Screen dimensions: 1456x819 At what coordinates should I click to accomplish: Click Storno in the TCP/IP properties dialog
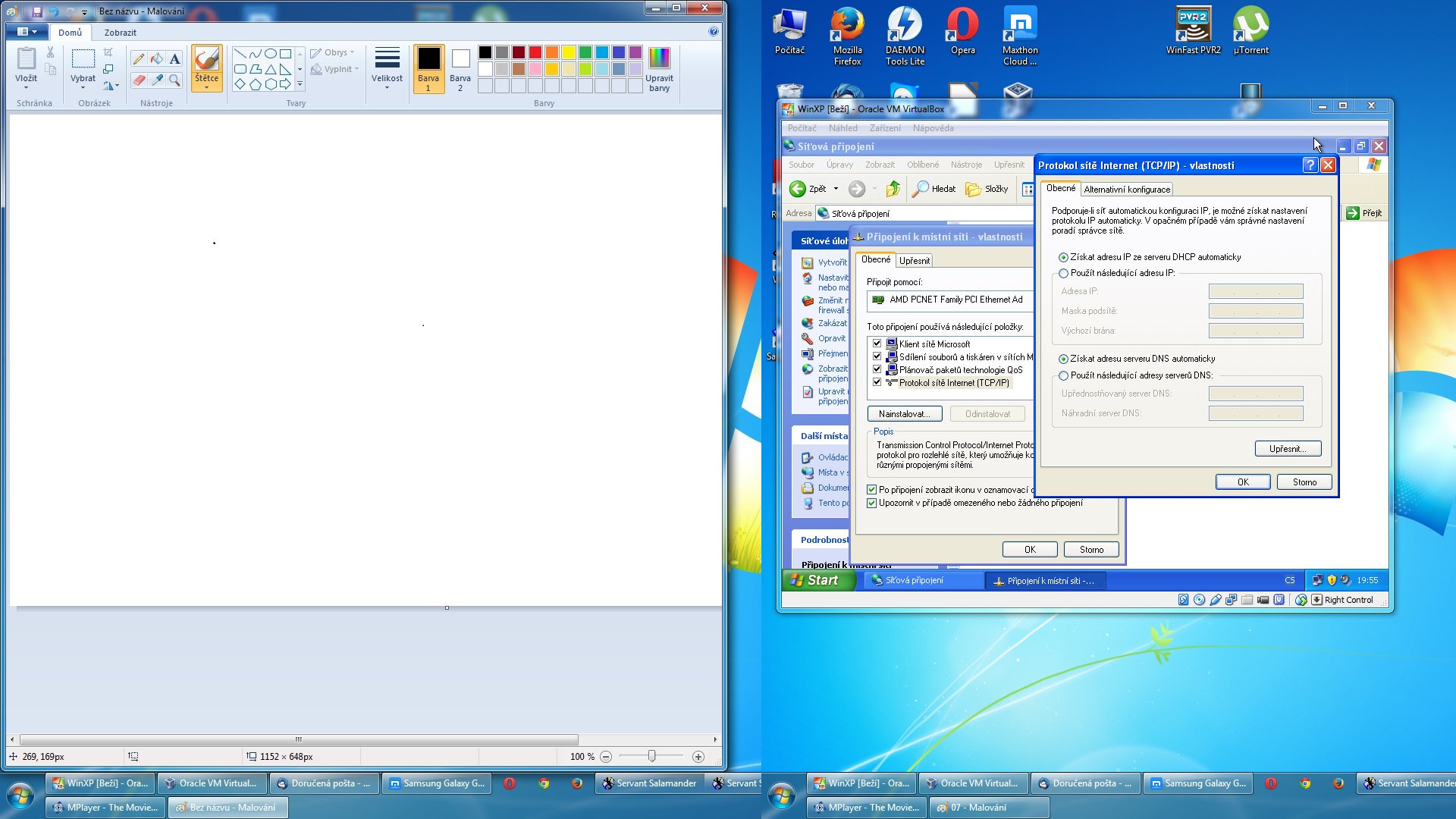pyautogui.click(x=1304, y=482)
